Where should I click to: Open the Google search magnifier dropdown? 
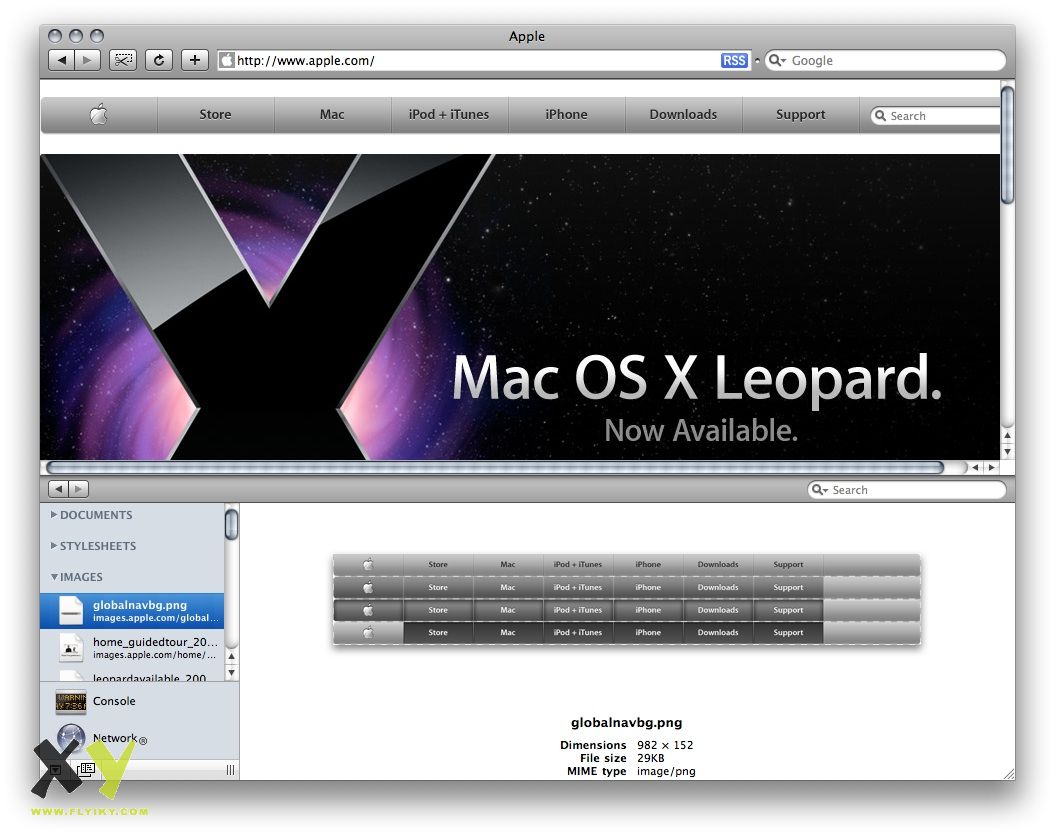point(777,61)
